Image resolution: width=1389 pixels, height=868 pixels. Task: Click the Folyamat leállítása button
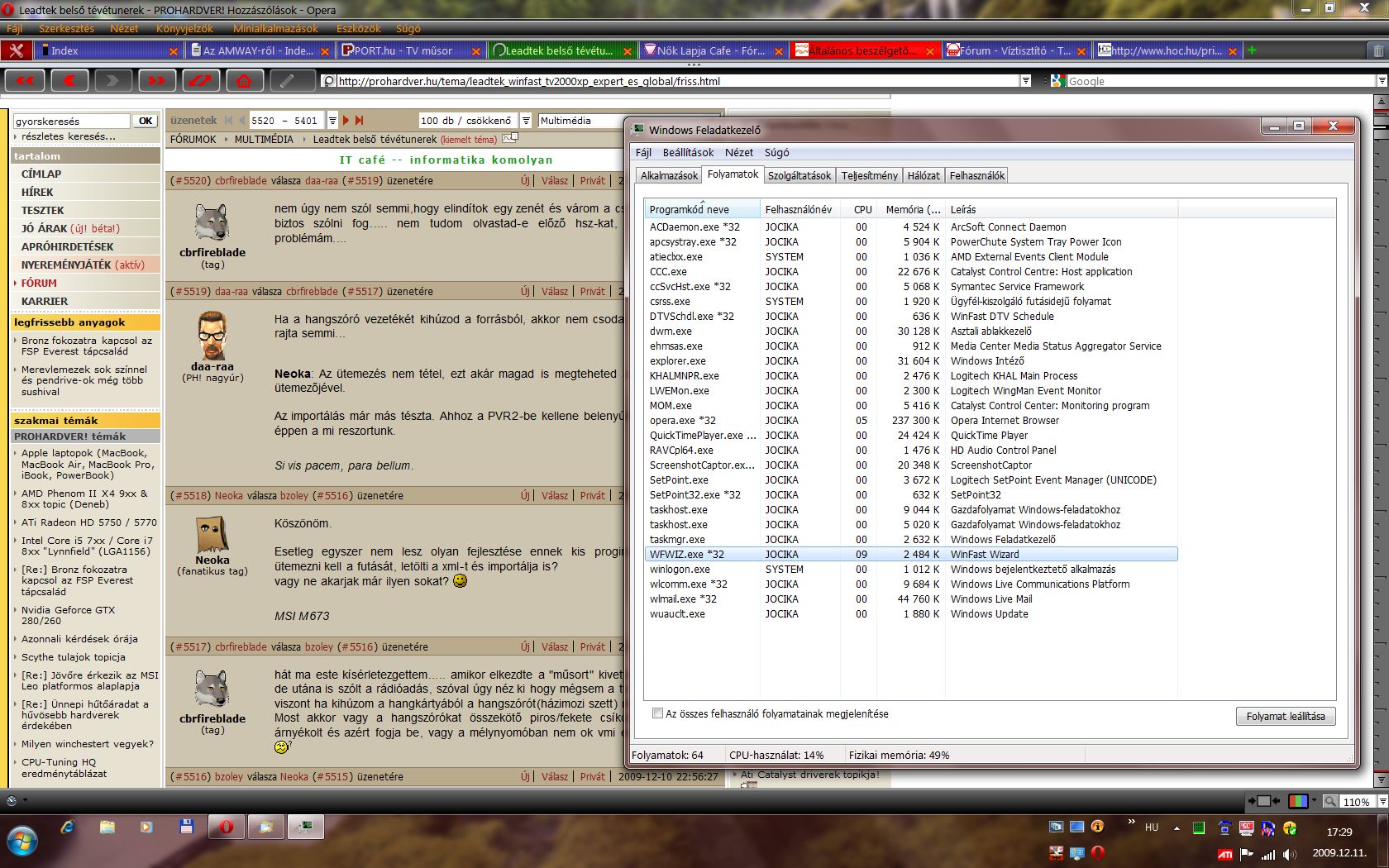coord(1286,716)
